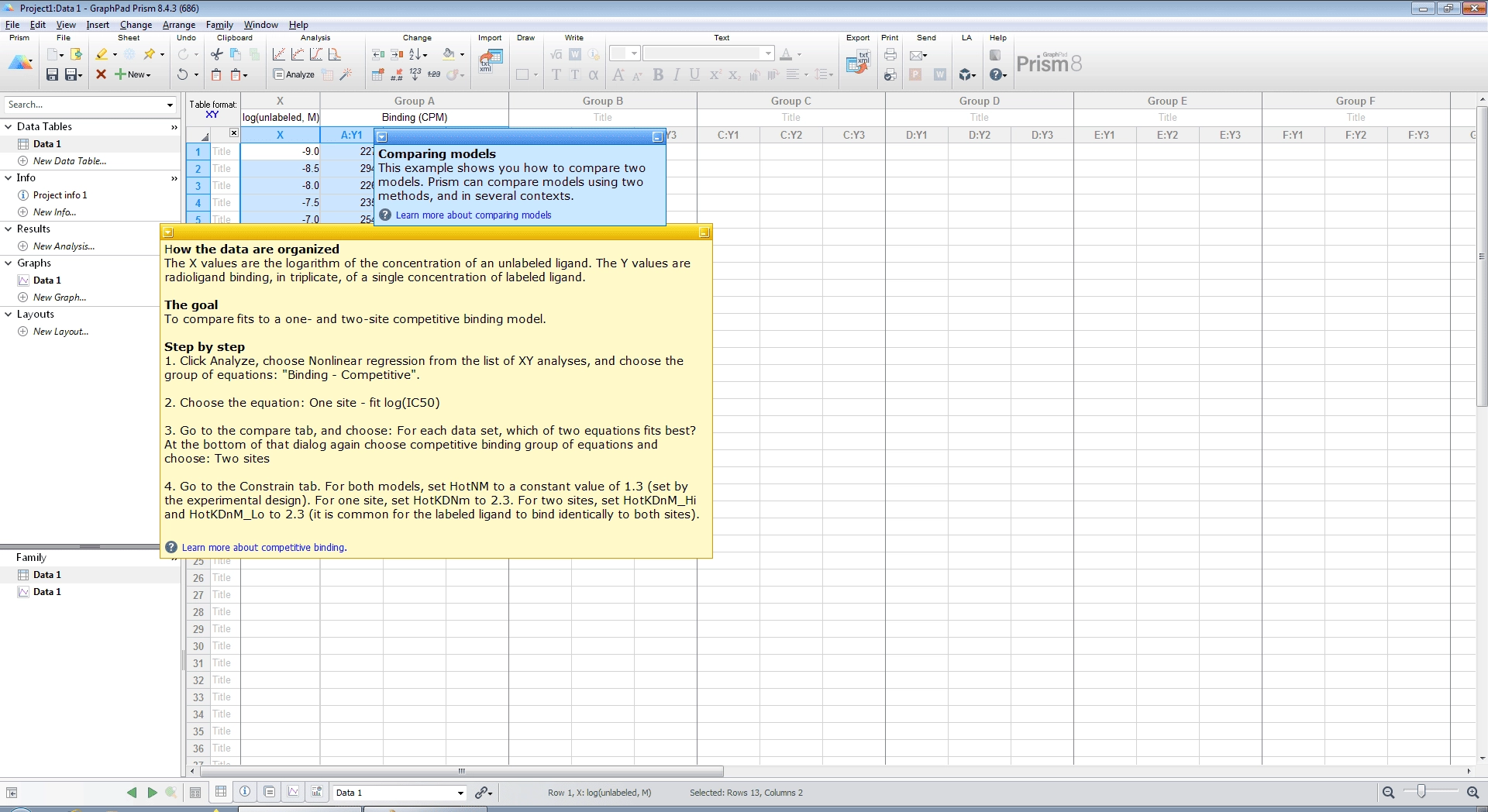Screen dimensions: 1488x812
Task: Click the Export txt/xml icon
Action: [857, 61]
